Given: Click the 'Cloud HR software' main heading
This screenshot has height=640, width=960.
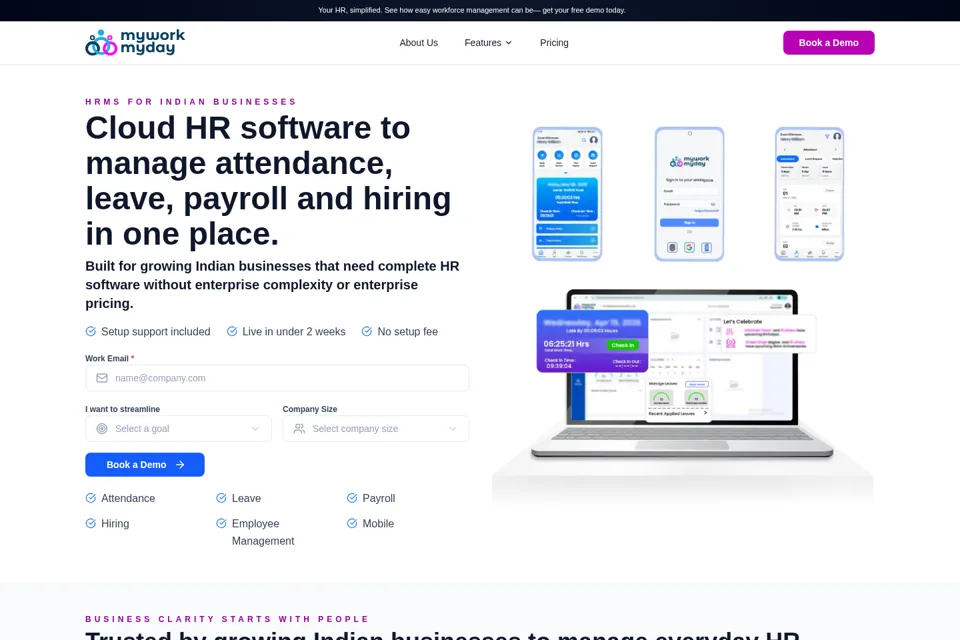Looking at the screenshot, I should click(x=268, y=181).
